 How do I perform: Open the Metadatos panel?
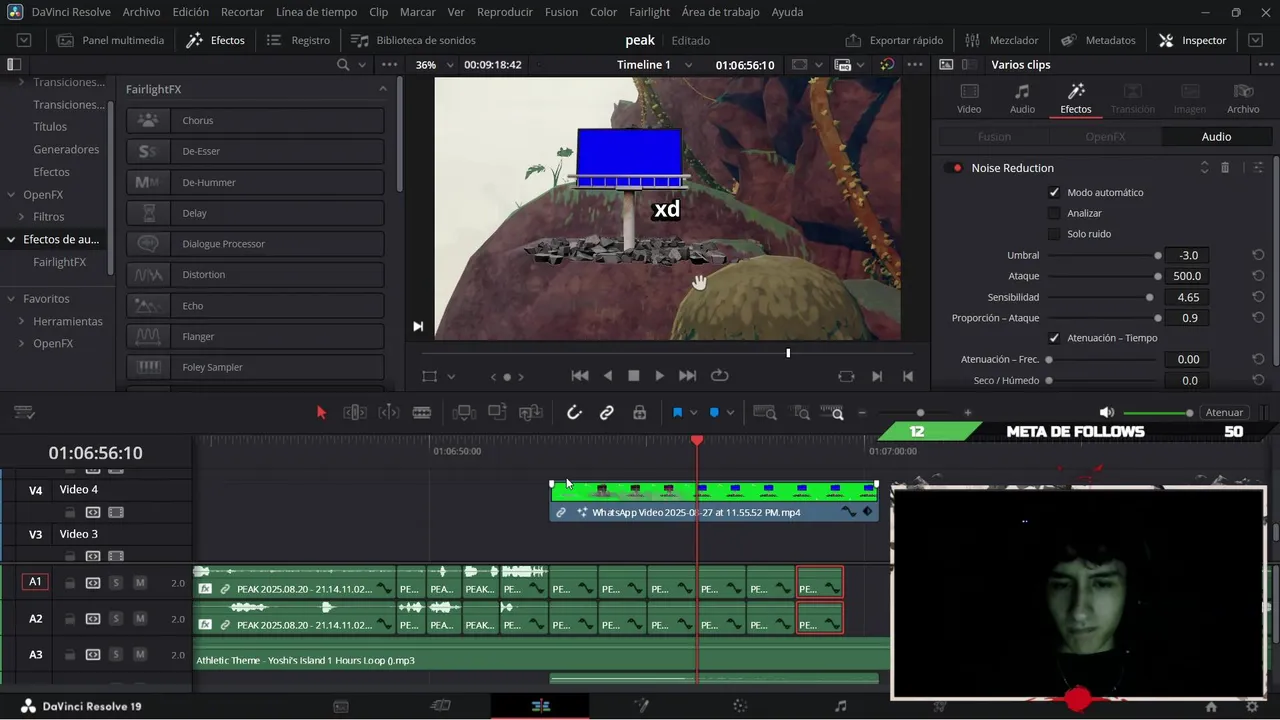[x=1098, y=40]
